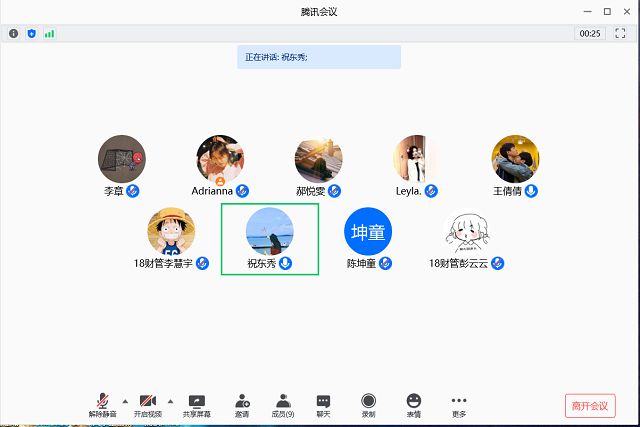Viewport: 640px width, 427px height.
Task: Open the invite (邀请) panel
Action: 242,404
